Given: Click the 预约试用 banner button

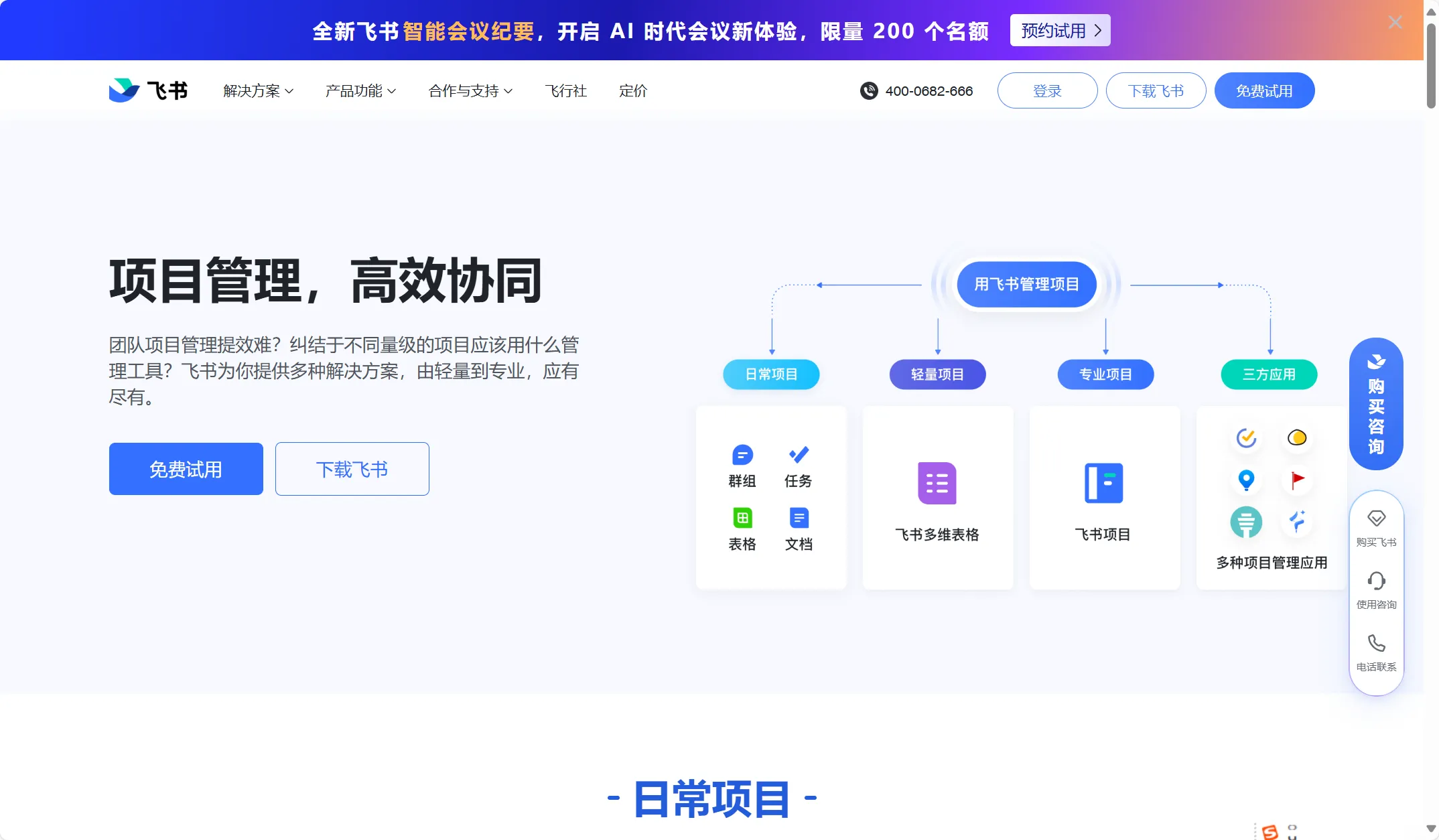Looking at the screenshot, I should coord(1060,30).
